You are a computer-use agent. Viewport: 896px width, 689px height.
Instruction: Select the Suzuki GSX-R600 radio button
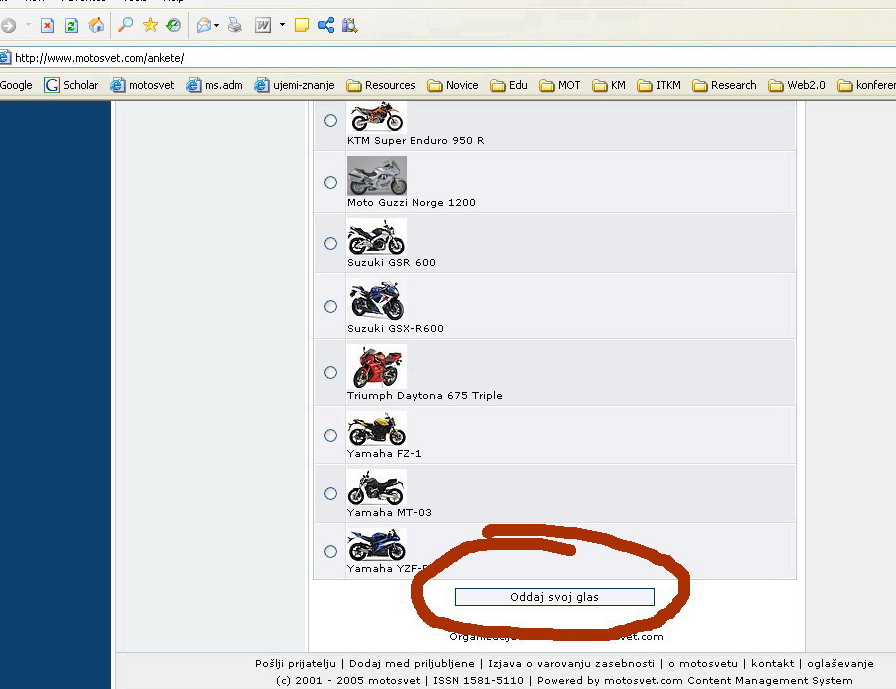[330, 306]
